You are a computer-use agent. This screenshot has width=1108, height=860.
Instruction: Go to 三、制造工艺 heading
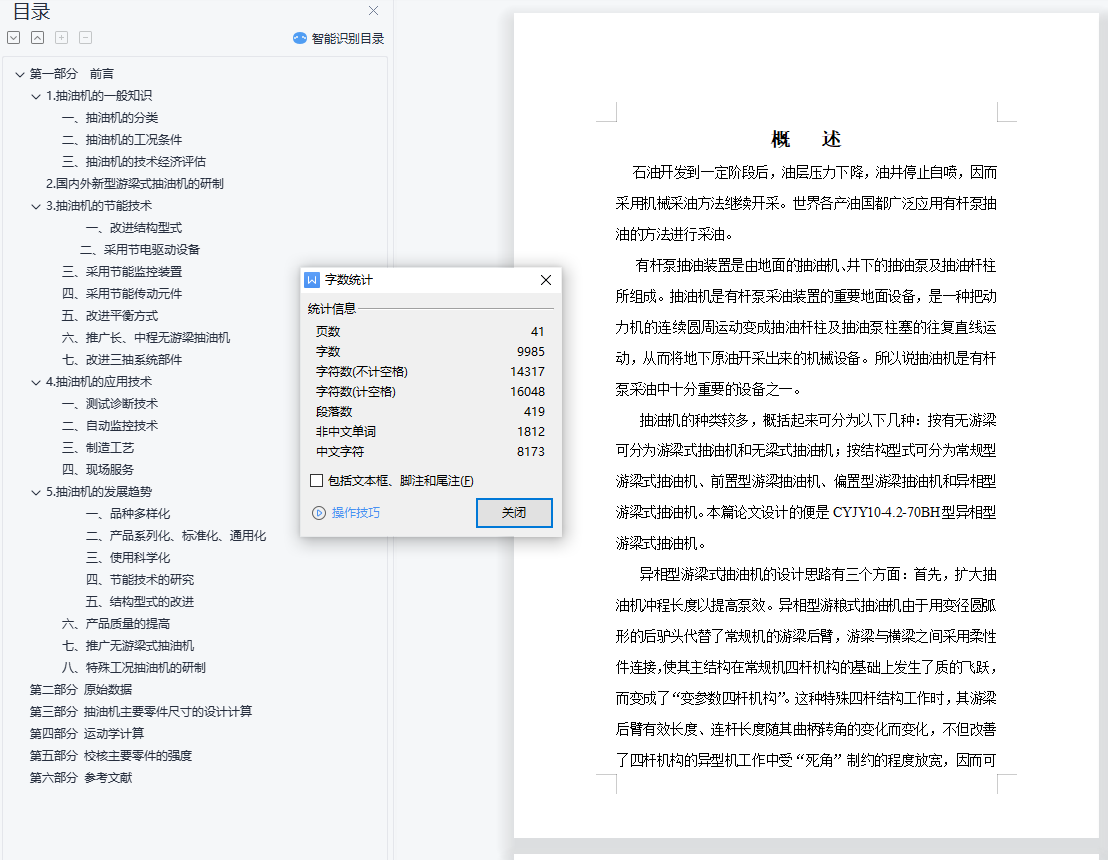coord(98,447)
